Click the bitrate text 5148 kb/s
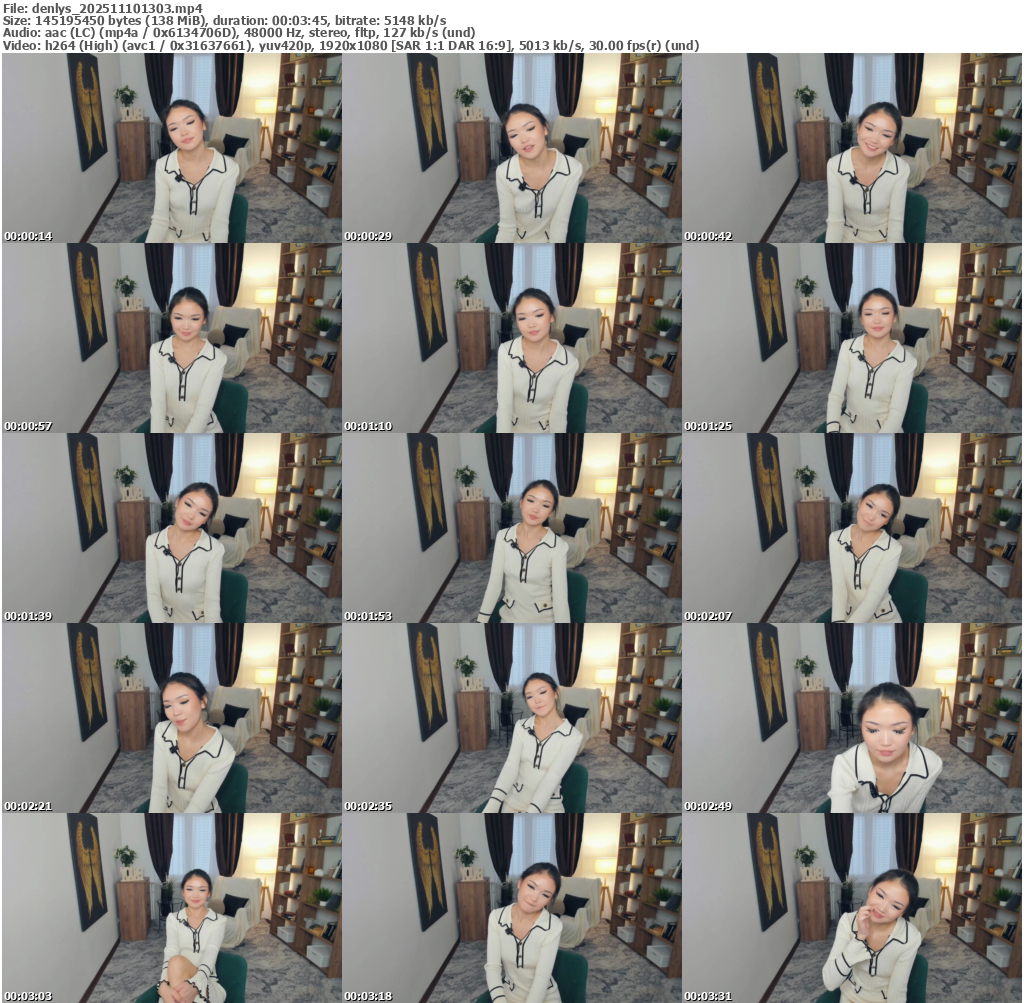1024x1003 pixels. 415,21
